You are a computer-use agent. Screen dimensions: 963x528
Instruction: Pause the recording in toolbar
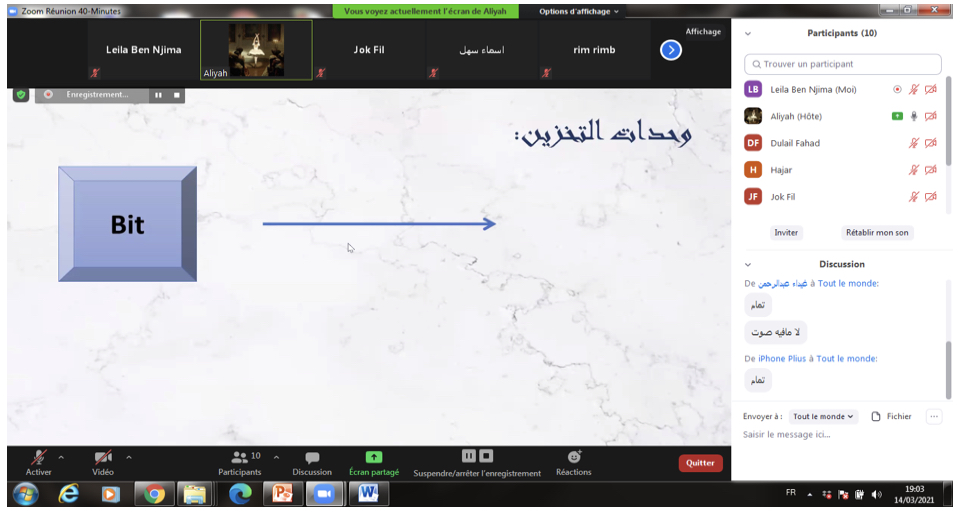point(468,456)
